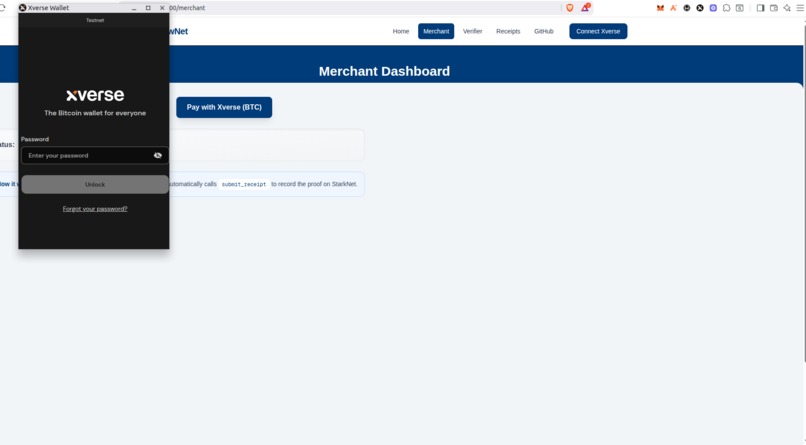Click Pay with Xverse (BTC) button
The height and width of the screenshot is (445, 806).
pos(224,107)
